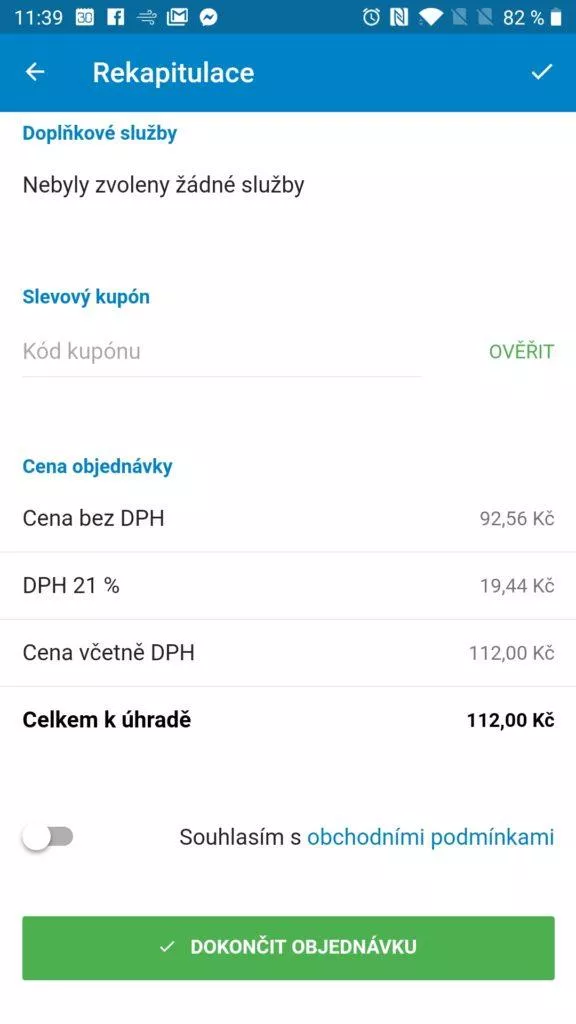
Task: Click the Kód kupónu input field
Action: pos(221,352)
